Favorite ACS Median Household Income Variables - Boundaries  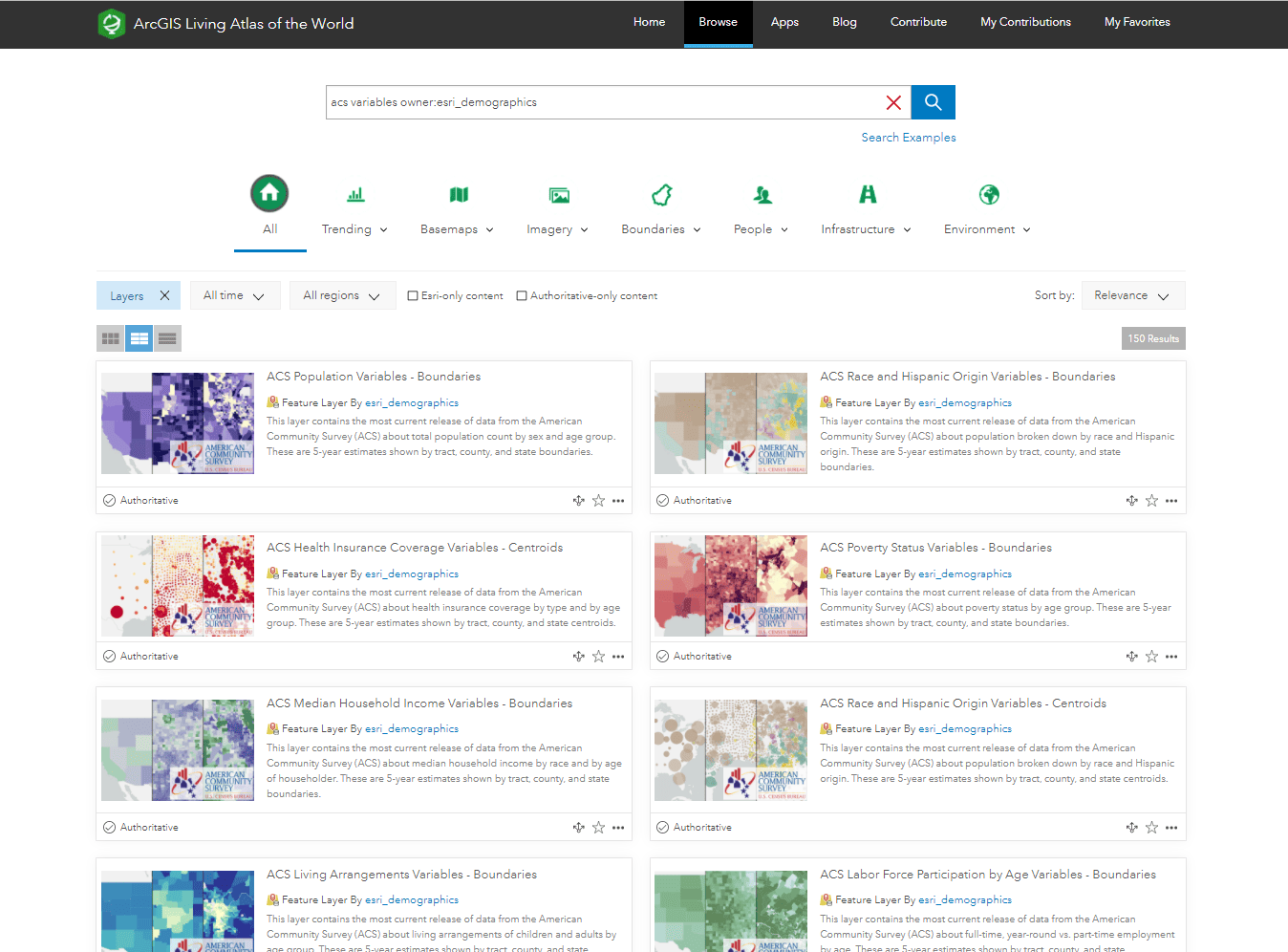pyautogui.click(x=598, y=828)
